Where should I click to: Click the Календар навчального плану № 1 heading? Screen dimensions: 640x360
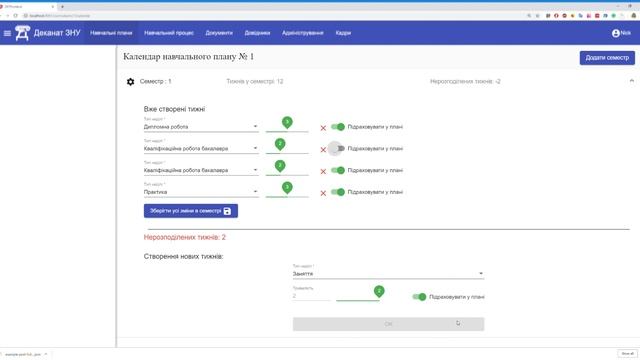pos(189,57)
